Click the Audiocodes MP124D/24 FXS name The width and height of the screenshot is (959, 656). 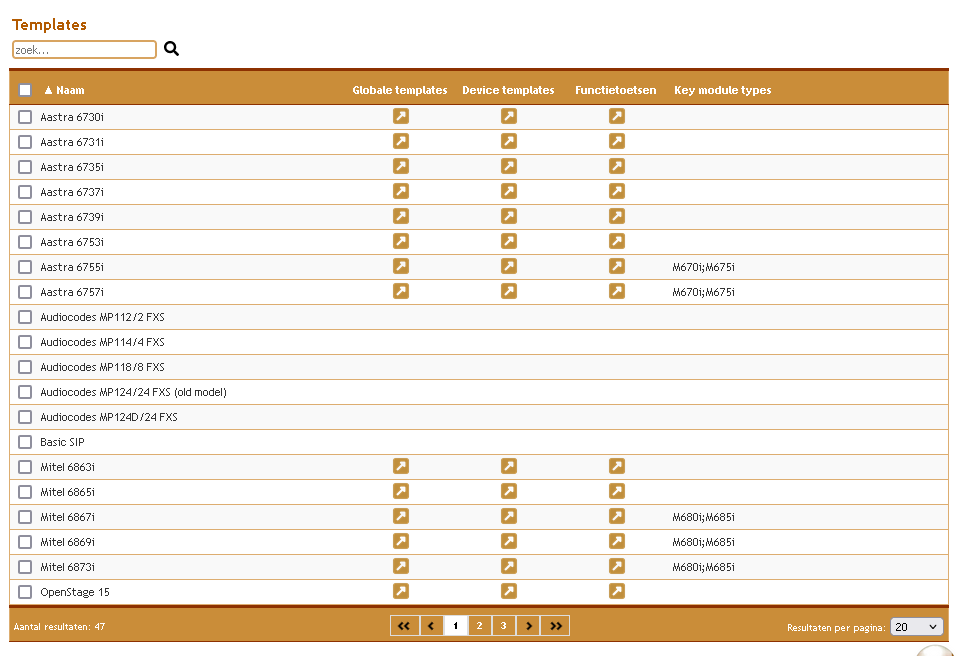pyautogui.click(x=109, y=417)
